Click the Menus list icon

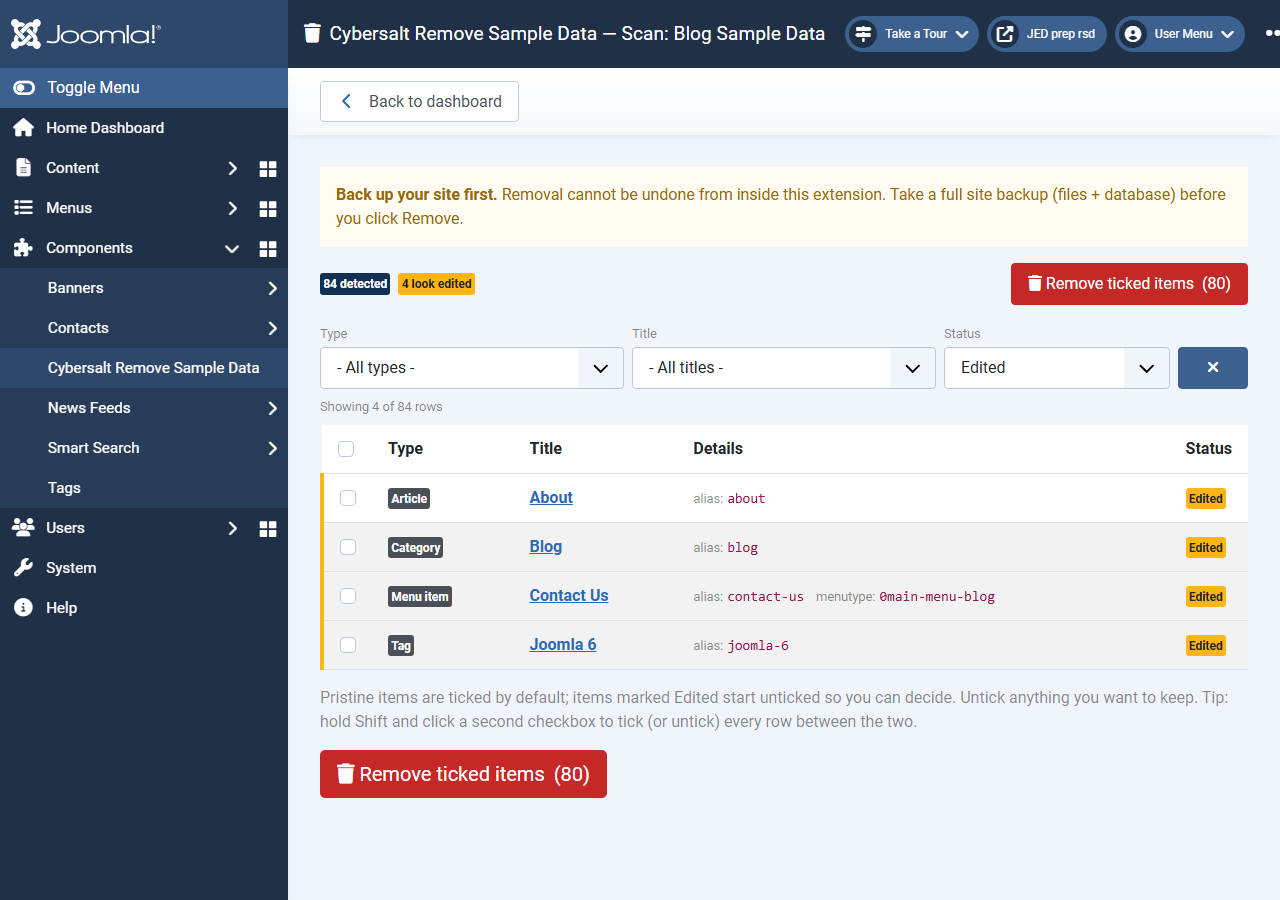[x=23, y=208]
